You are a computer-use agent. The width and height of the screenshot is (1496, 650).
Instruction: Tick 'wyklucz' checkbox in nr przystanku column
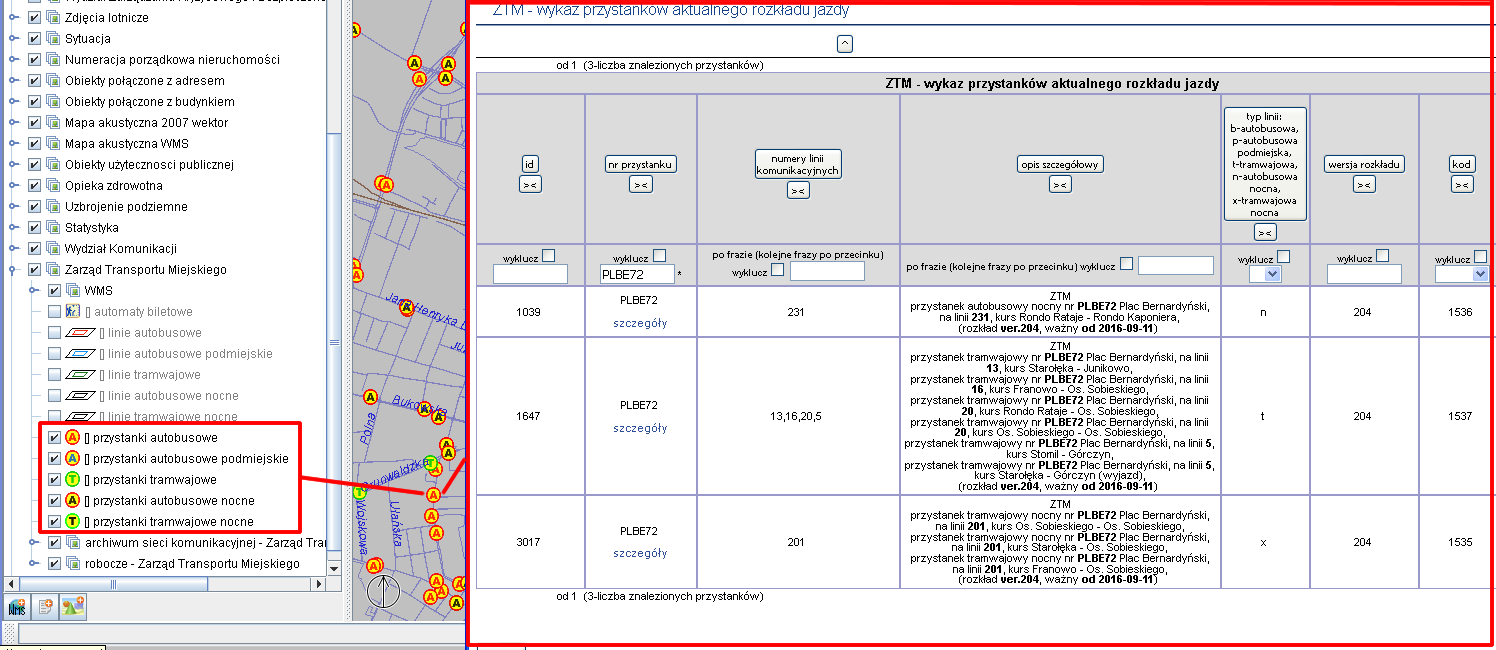point(659,256)
